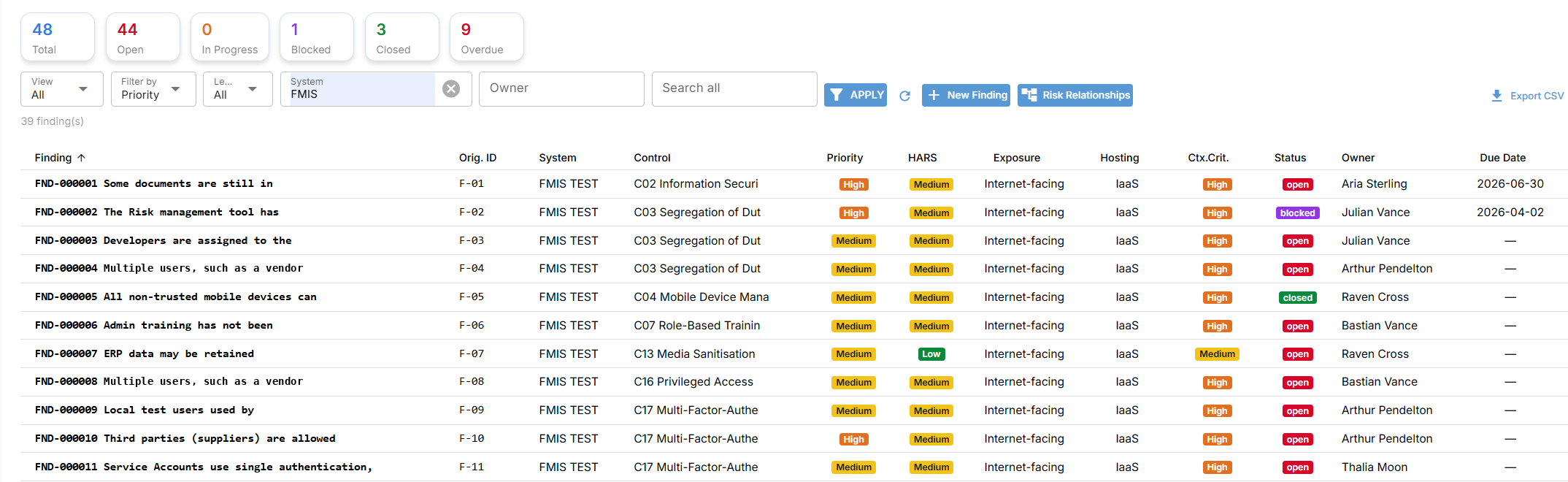Sort by the Ctx.Crit. column header

point(1208,158)
